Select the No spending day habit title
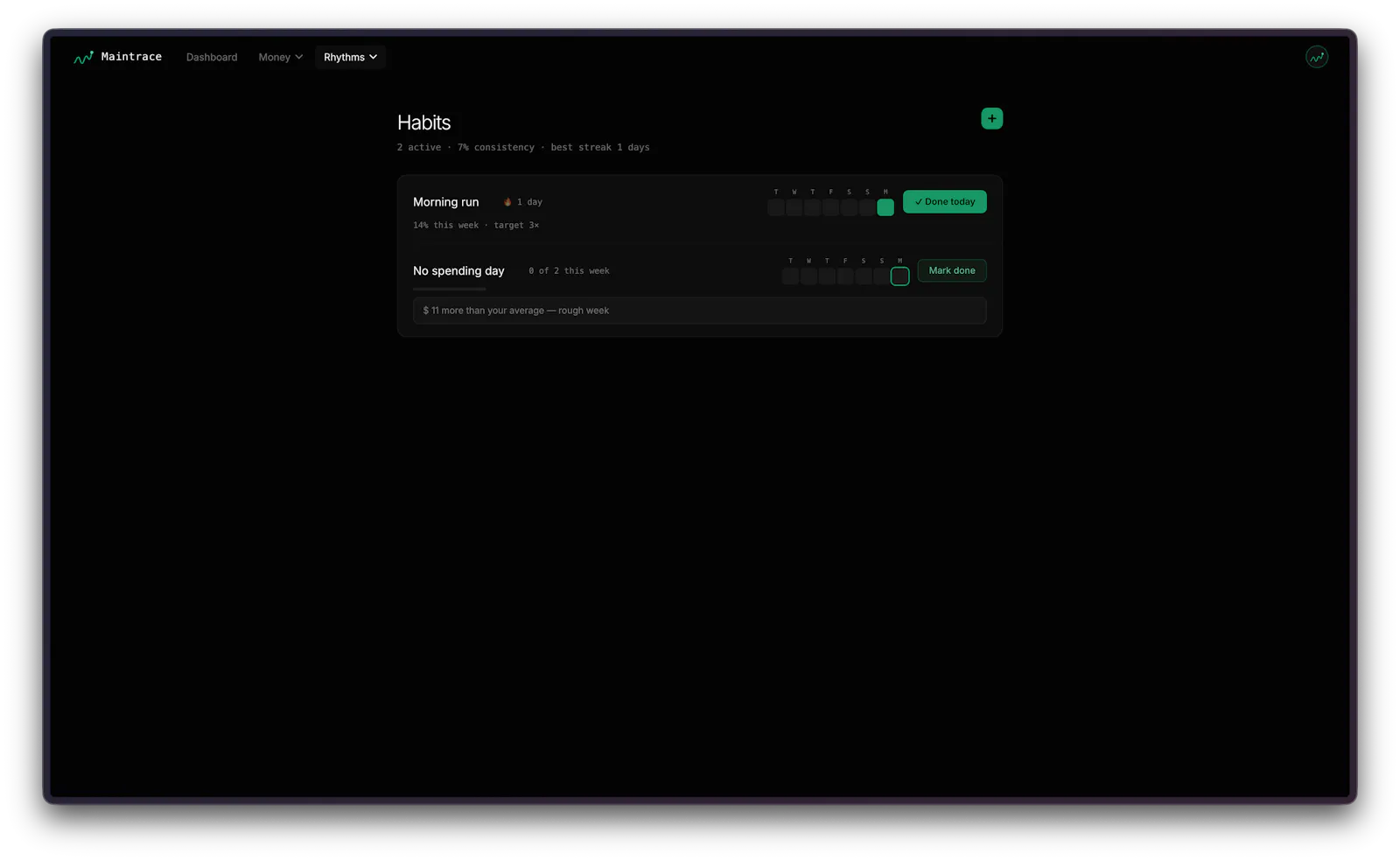The image size is (1400, 861). point(458,271)
